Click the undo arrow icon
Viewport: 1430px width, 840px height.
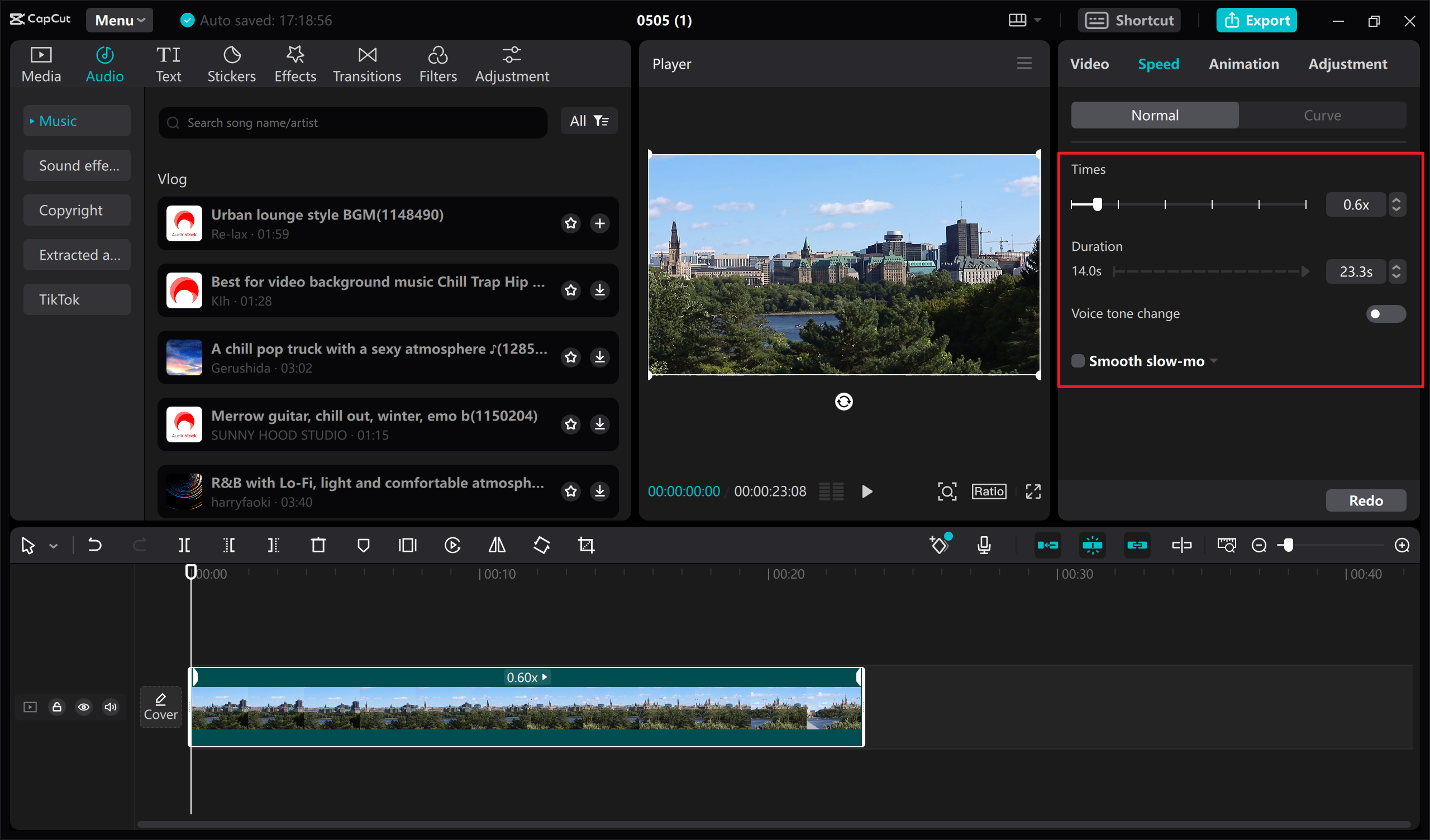94,546
